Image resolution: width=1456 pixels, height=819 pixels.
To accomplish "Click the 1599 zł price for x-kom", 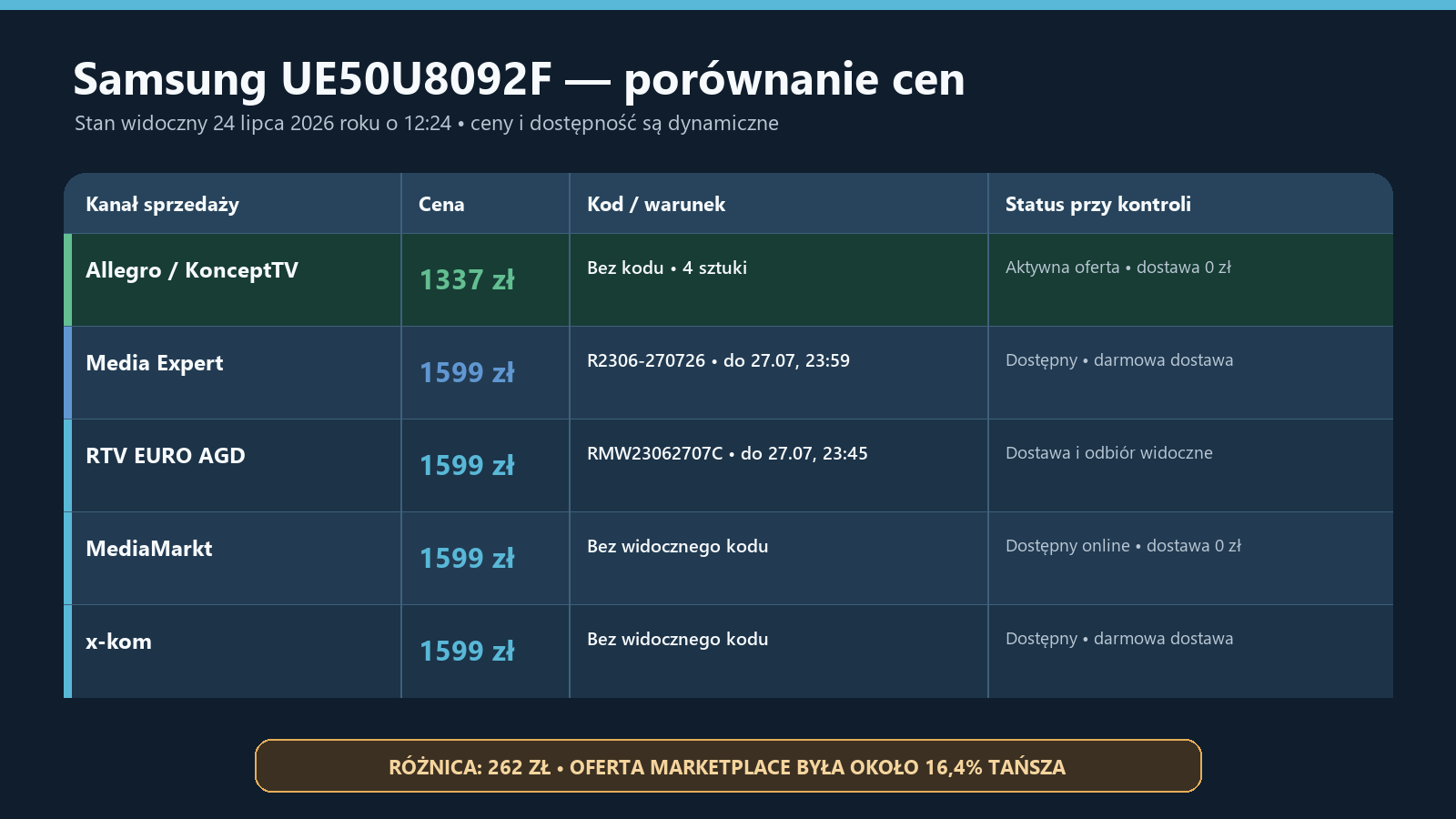I will point(467,652).
